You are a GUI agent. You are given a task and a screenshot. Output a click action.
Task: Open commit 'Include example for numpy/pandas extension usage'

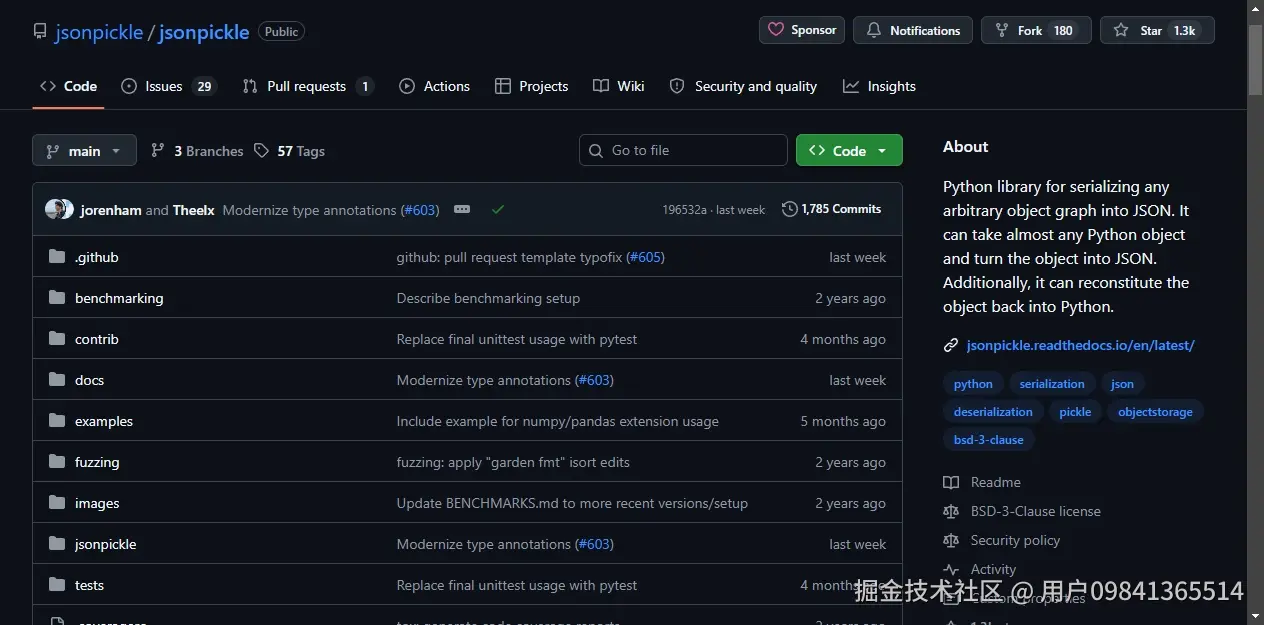click(x=558, y=421)
